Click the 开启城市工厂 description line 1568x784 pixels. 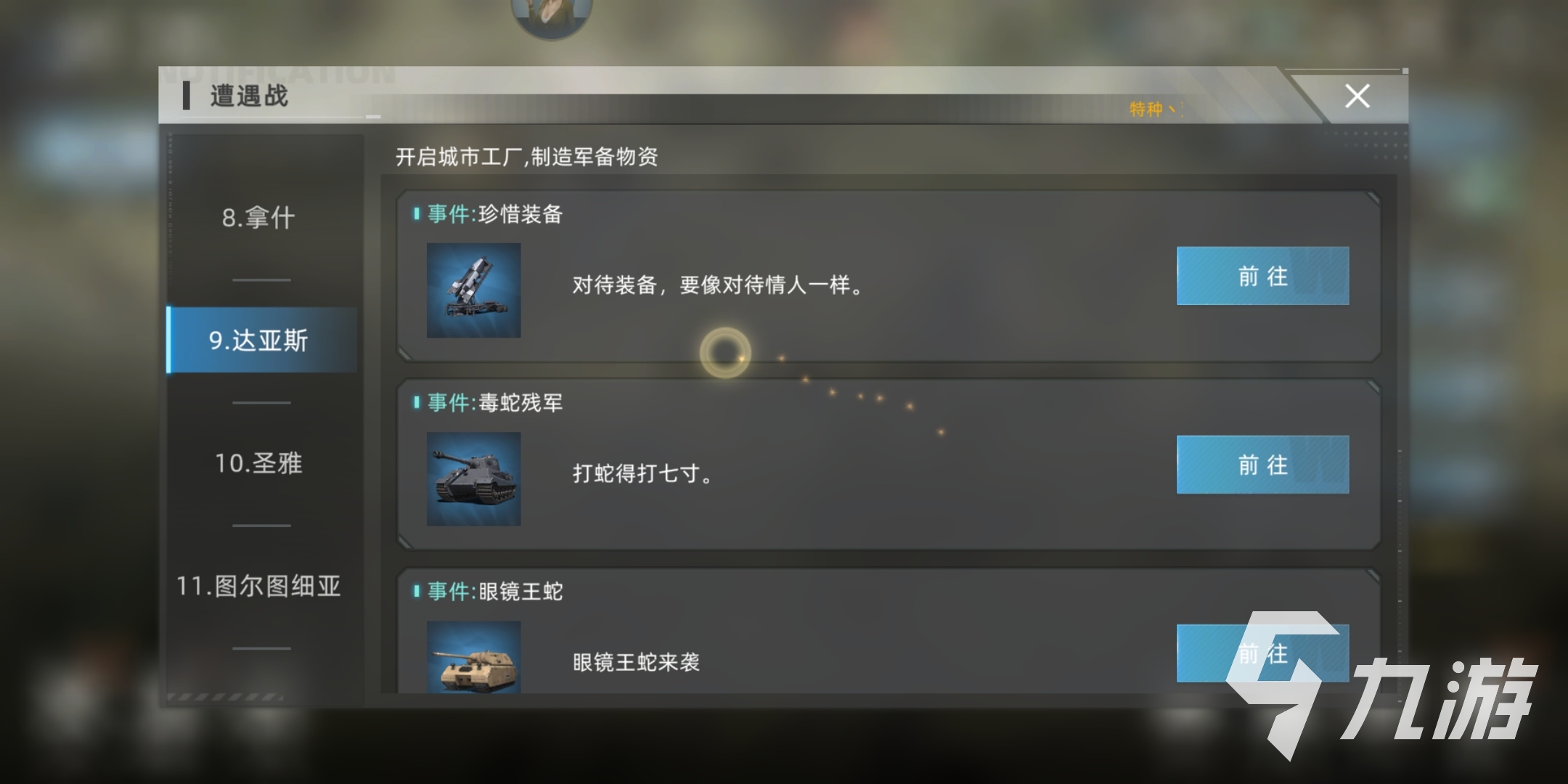tap(526, 157)
